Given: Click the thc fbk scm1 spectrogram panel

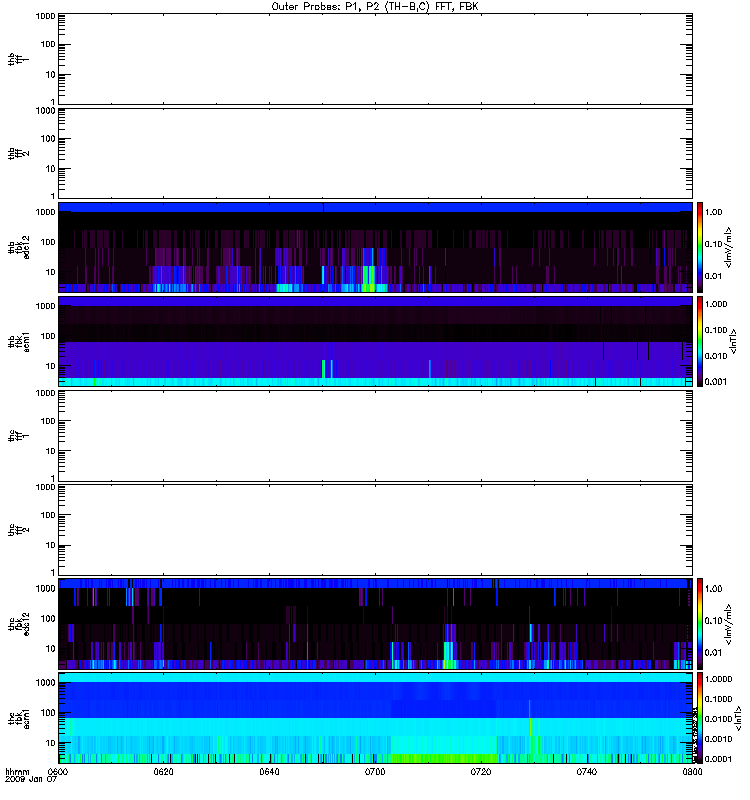Looking at the screenshot, I should [376, 718].
